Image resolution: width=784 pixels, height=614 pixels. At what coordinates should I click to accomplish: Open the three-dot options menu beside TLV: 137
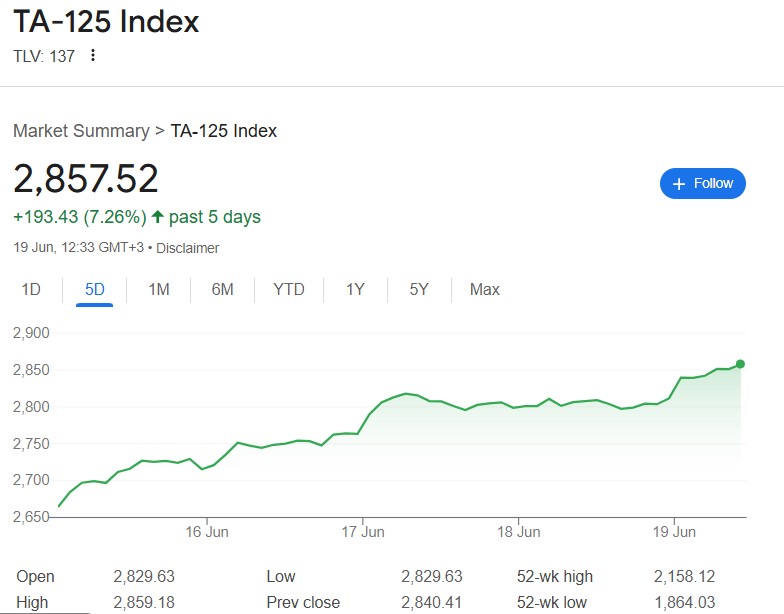[x=92, y=56]
